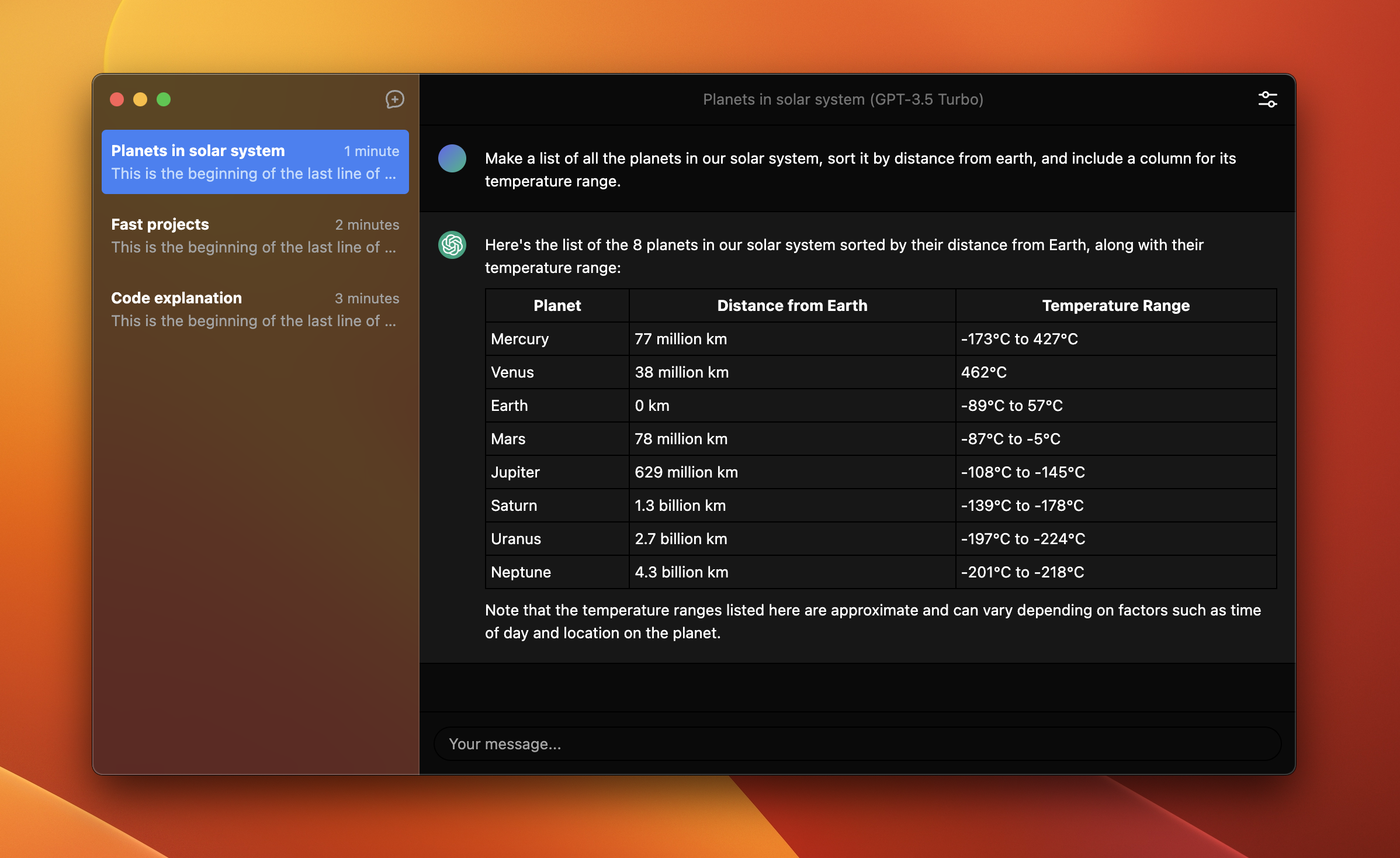The width and height of the screenshot is (1400, 858).
Task: Click the 2 minutes timestamp on Fast projects
Action: click(x=367, y=225)
